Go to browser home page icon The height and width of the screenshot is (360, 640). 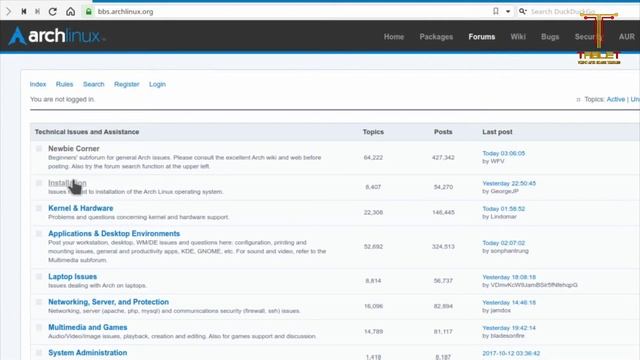click(70, 11)
